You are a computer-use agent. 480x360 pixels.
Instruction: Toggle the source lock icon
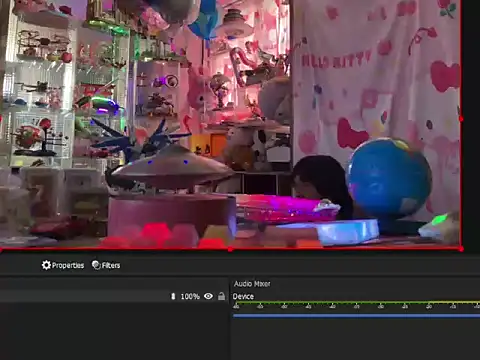click(x=221, y=296)
